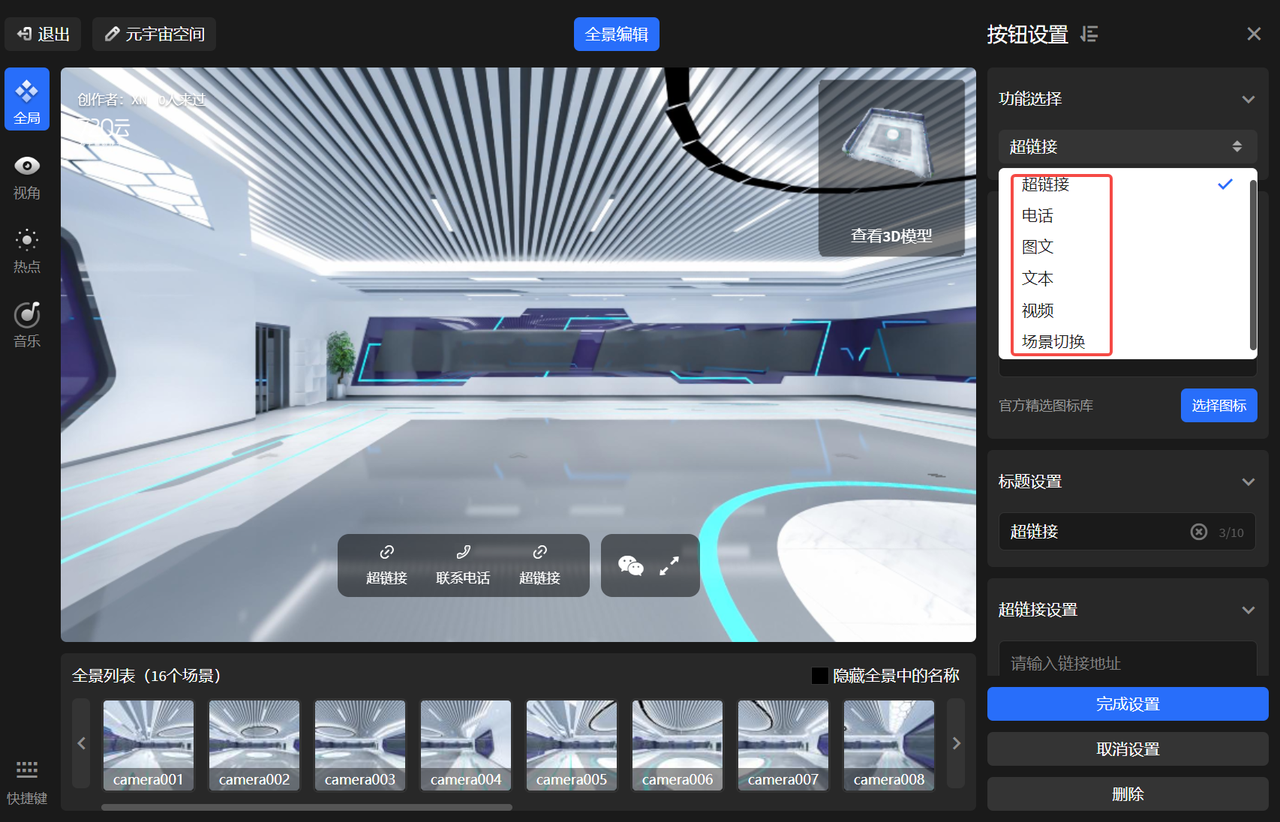Click the 完成设置 button
This screenshot has height=822, width=1280.
click(1127, 704)
